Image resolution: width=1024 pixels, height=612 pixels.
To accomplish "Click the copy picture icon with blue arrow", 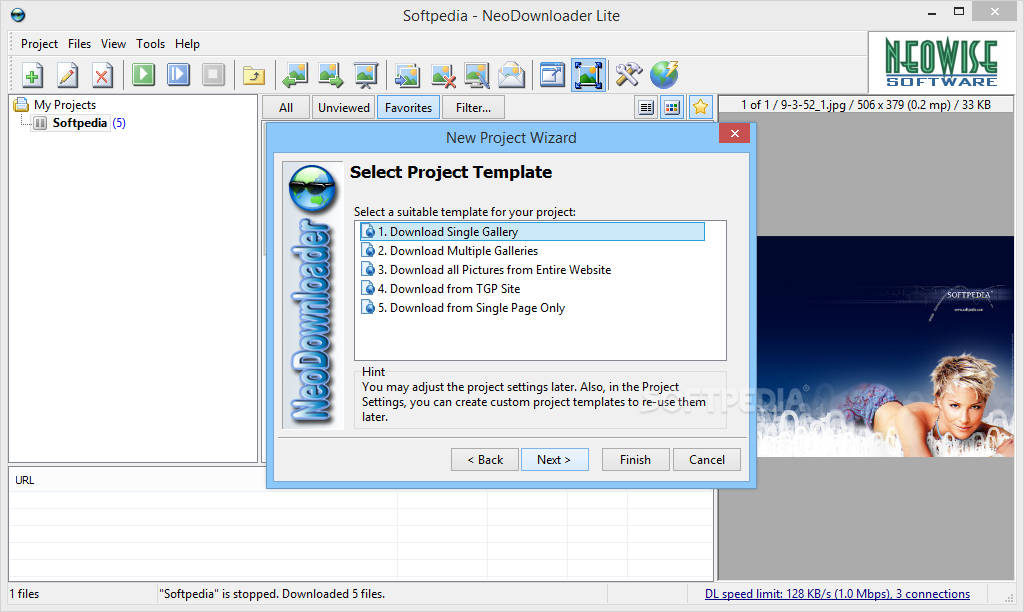I will [407, 74].
